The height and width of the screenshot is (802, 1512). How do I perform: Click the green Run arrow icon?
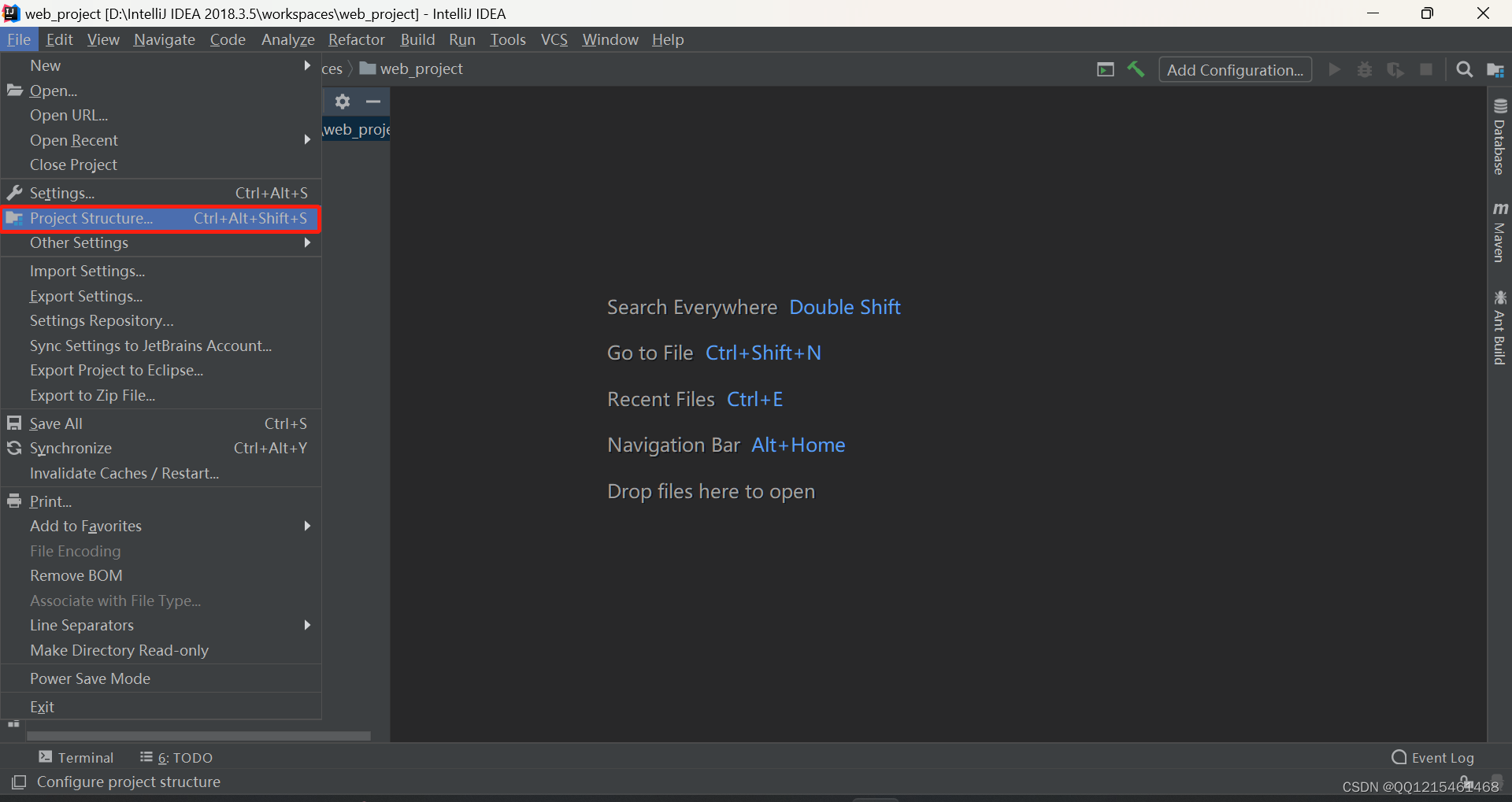click(1334, 69)
